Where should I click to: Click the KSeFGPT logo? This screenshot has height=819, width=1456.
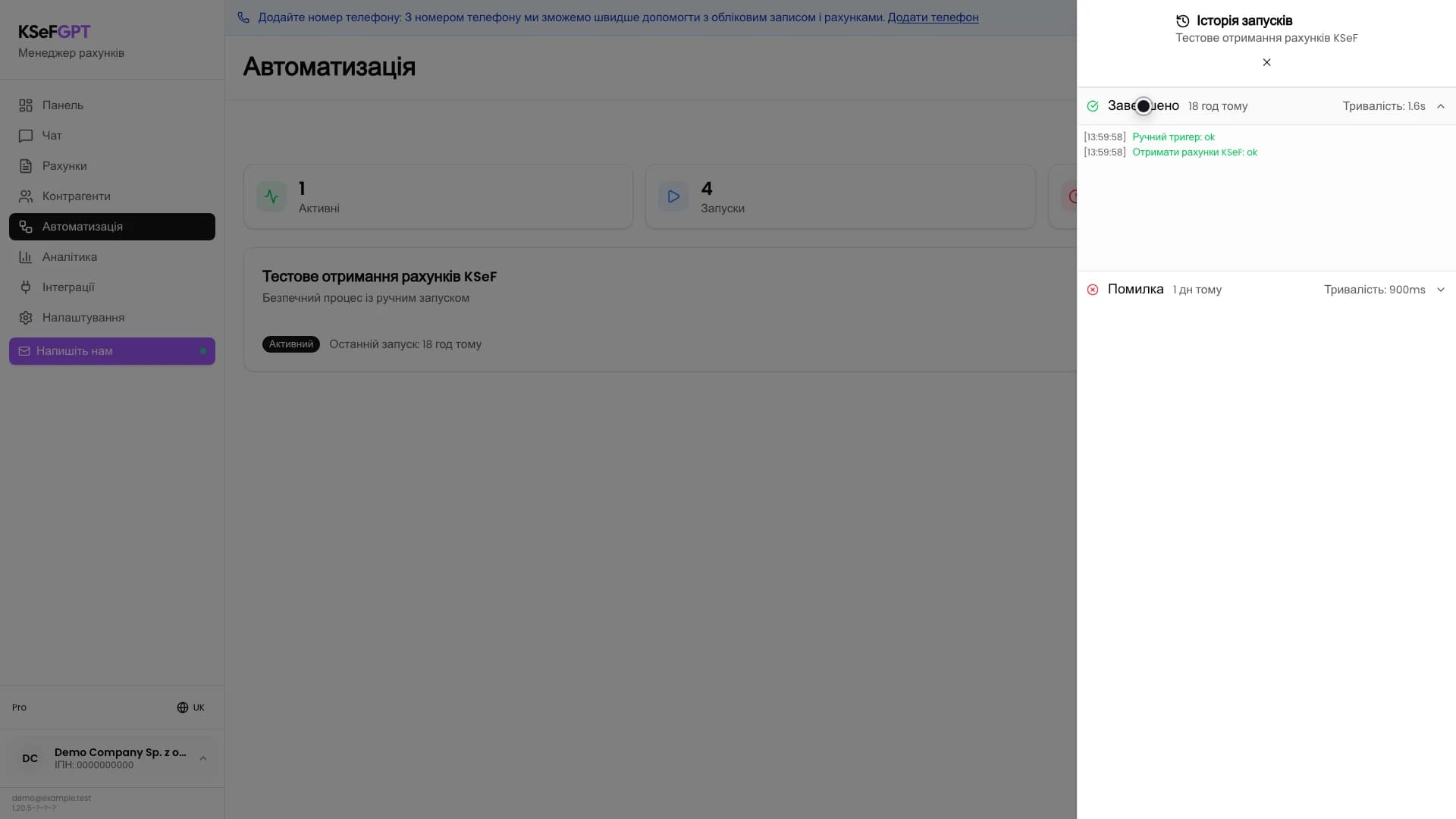click(x=54, y=32)
